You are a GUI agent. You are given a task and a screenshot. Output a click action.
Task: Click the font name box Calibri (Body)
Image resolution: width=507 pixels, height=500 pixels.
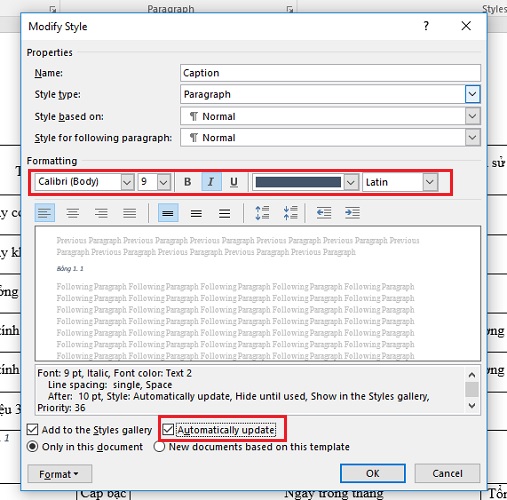coord(78,182)
